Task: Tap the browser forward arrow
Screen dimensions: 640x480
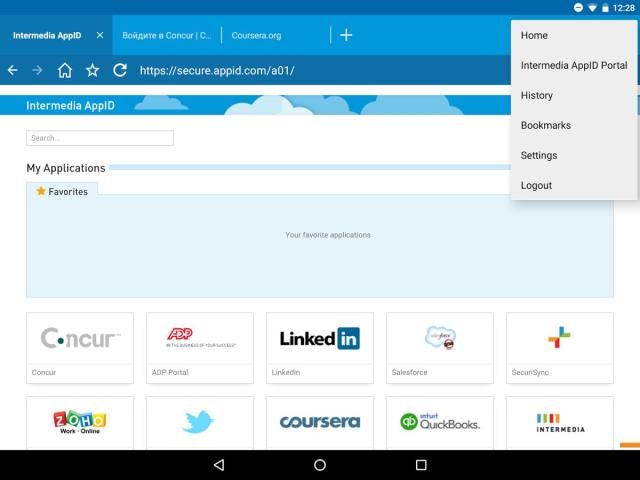Action: (x=38, y=70)
